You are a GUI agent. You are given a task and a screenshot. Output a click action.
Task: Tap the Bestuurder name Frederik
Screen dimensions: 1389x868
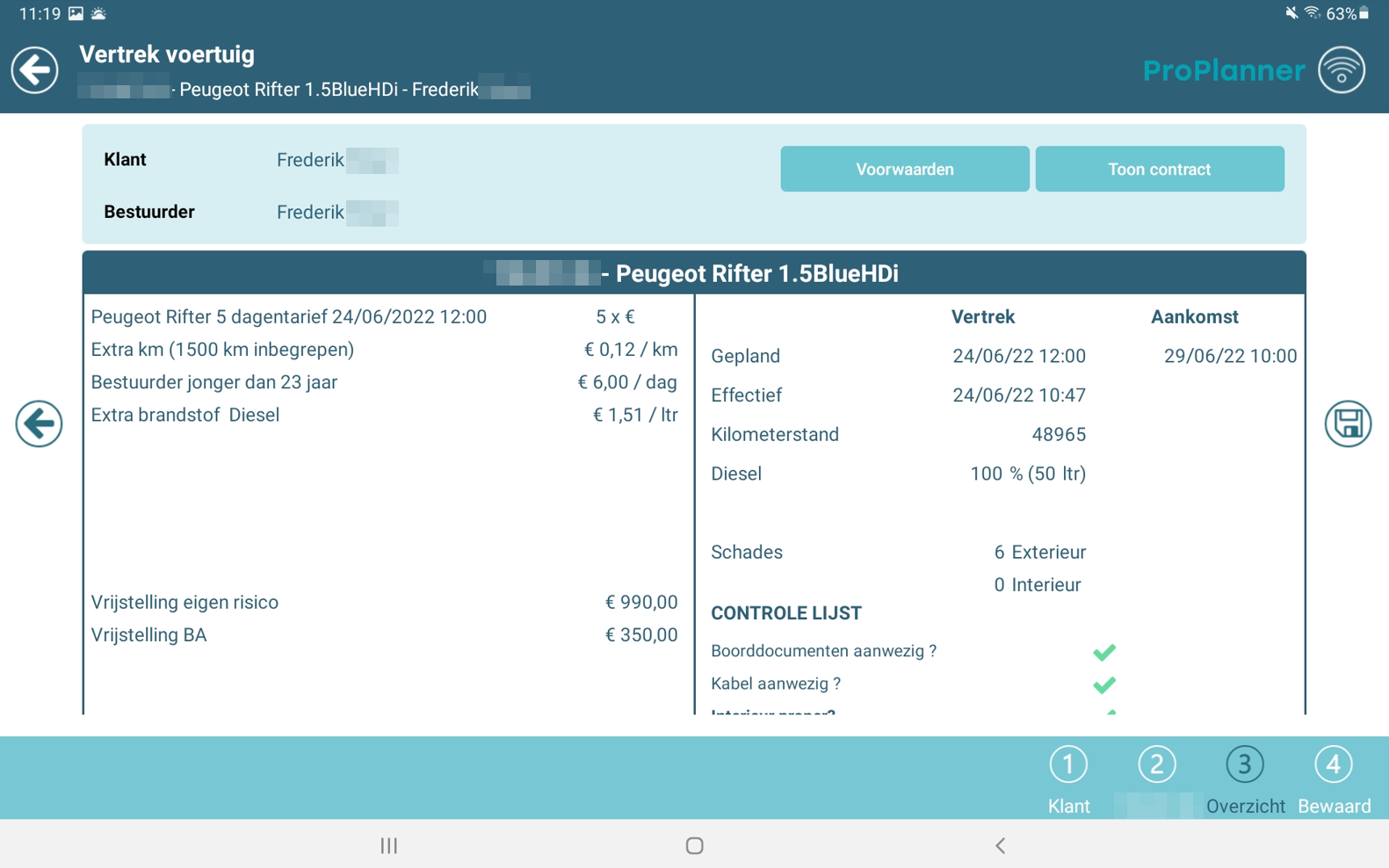pos(310,213)
